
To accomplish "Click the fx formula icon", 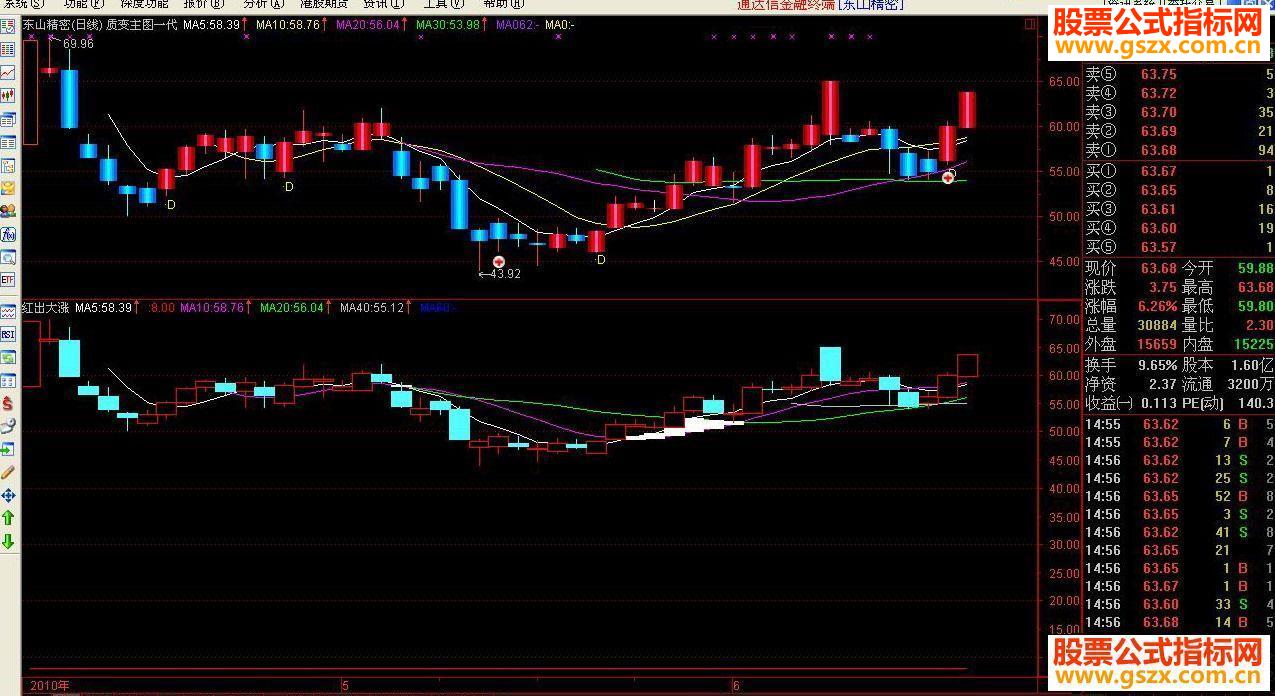I will coord(8,235).
